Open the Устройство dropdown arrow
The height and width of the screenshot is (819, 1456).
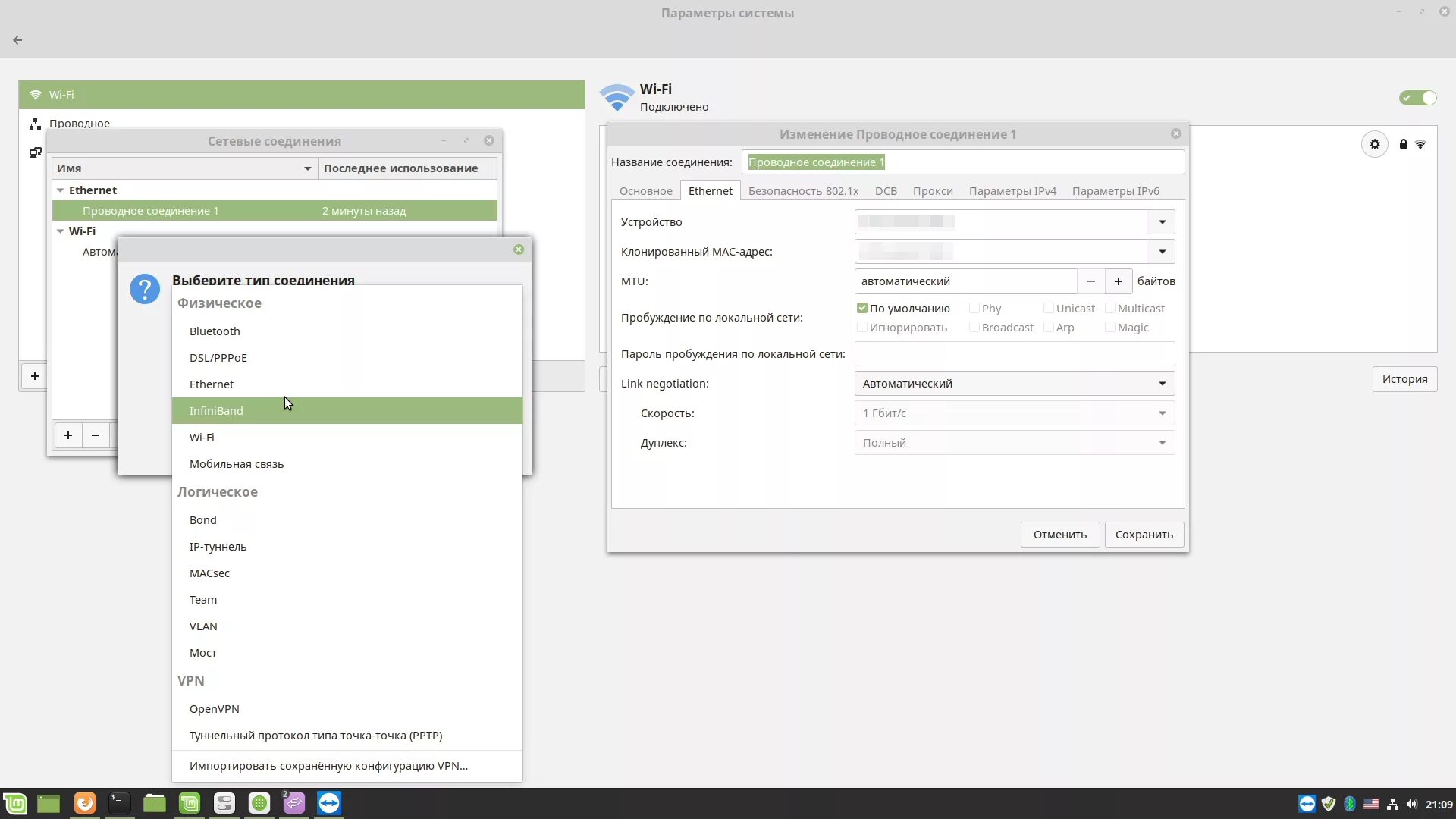click(1162, 222)
